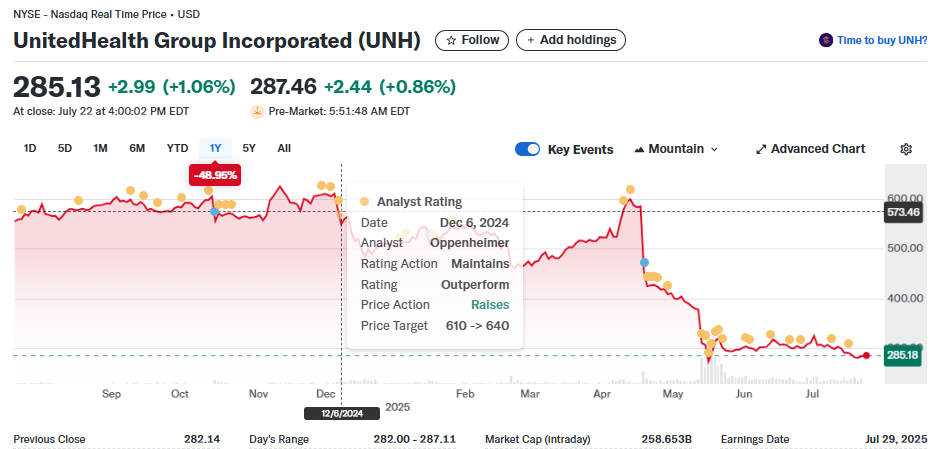Click the UnitedHealth Group Incorporated (UNH) heading

click(217, 41)
